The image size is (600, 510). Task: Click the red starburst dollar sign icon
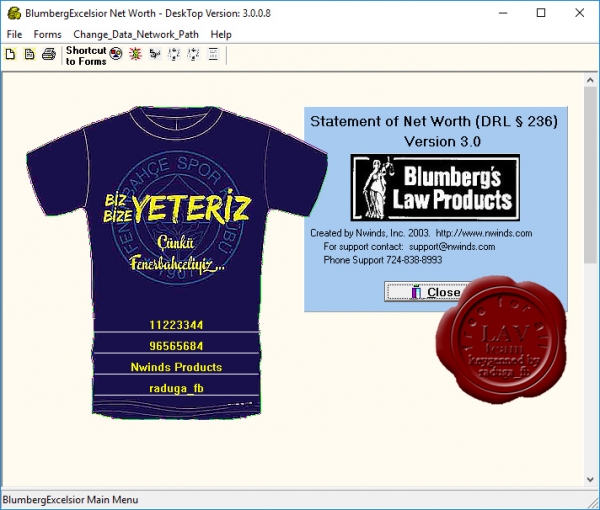pos(135,54)
